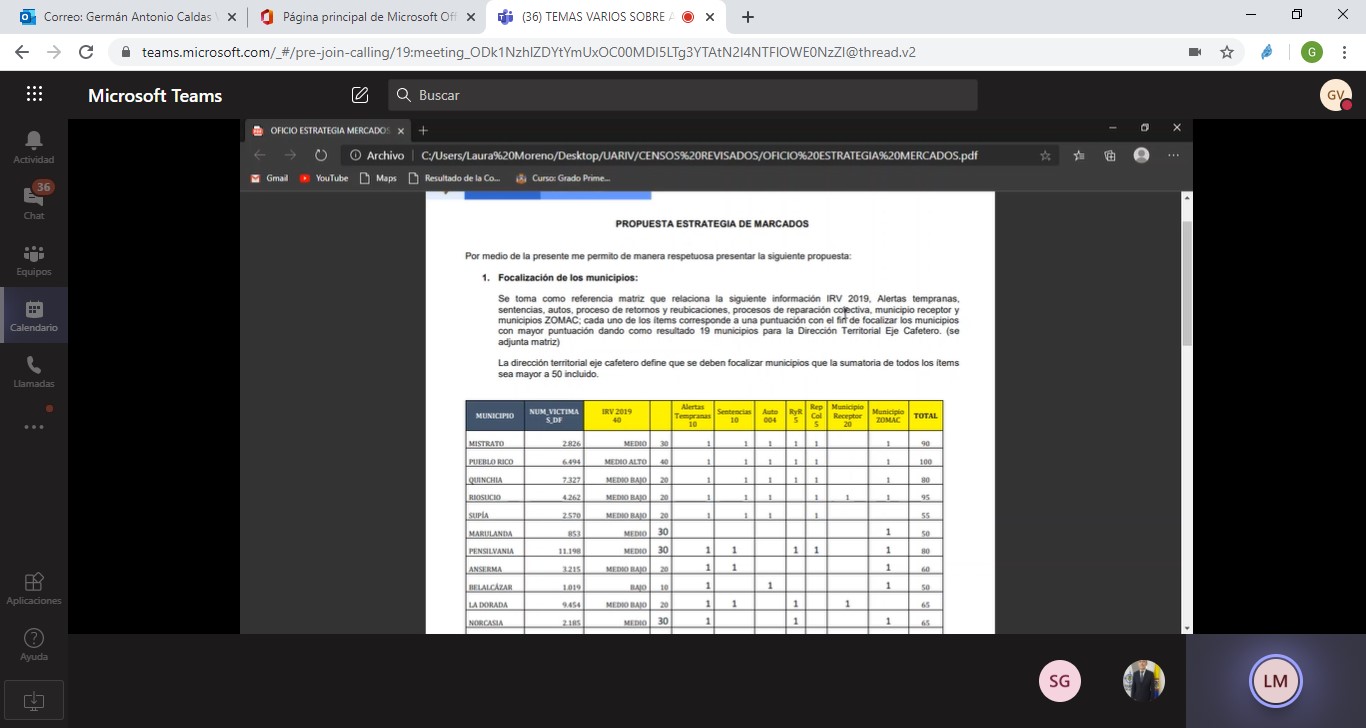Toggle camera permission icon in address bar

pyautogui.click(x=1194, y=52)
